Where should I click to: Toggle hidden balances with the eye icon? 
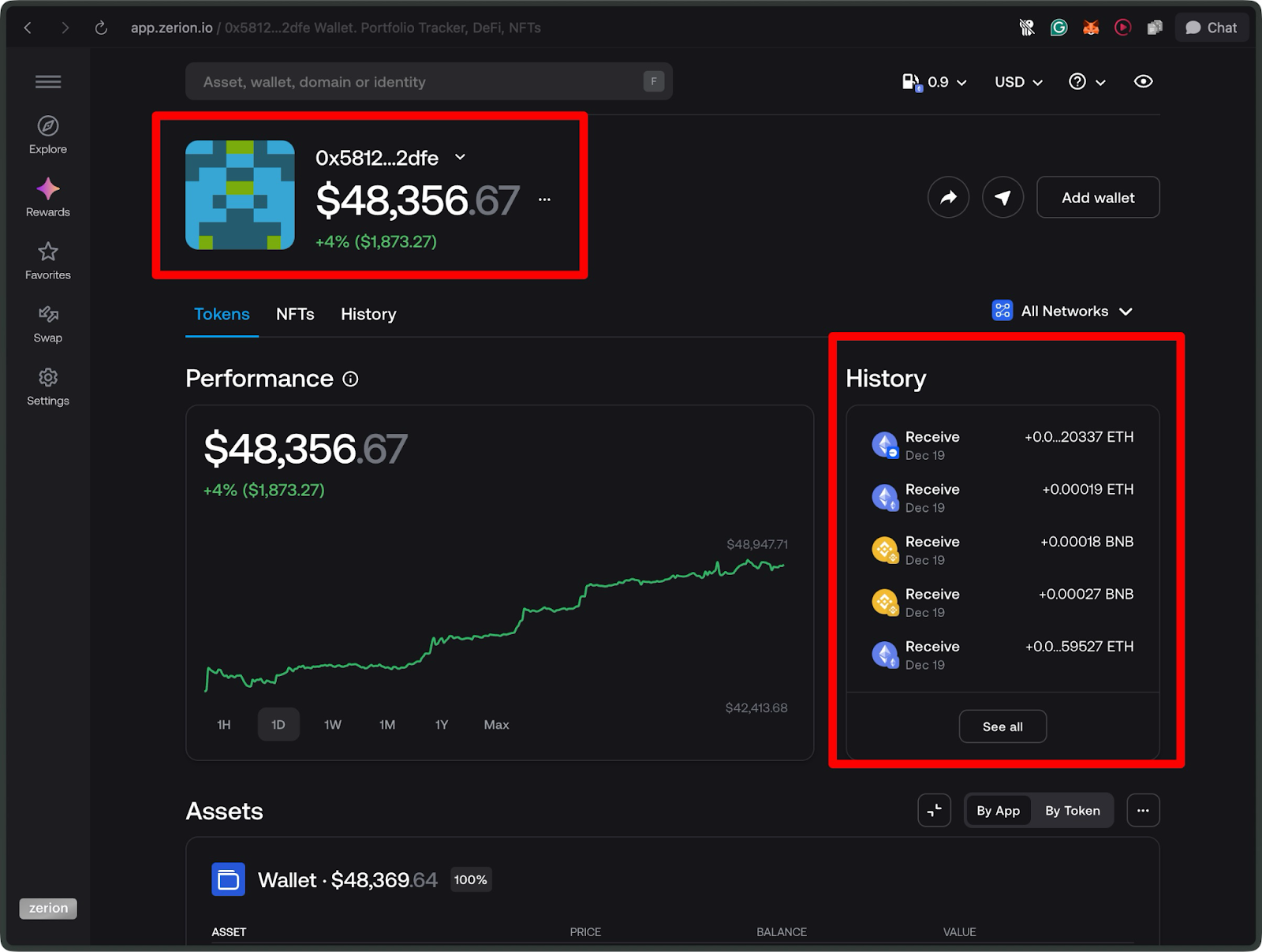(1143, 81)
